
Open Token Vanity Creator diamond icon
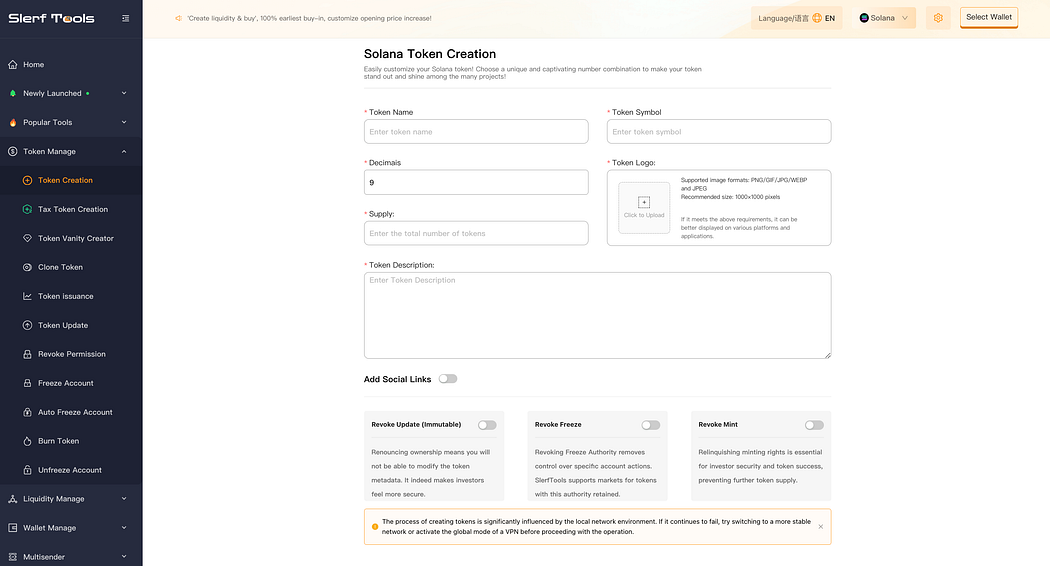(x=27, y=238)
